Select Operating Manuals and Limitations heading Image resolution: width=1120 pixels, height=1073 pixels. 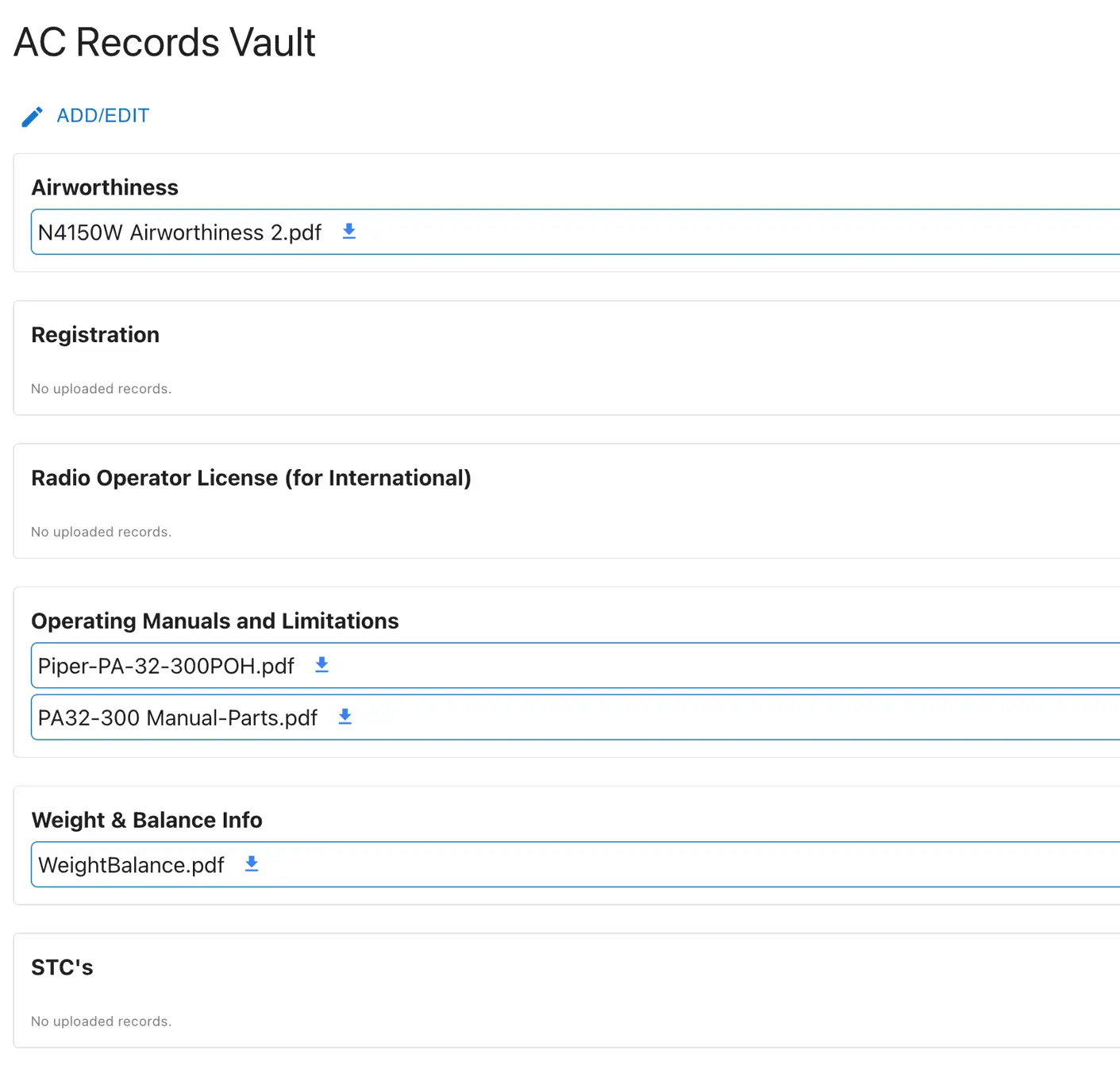point(215,621)
